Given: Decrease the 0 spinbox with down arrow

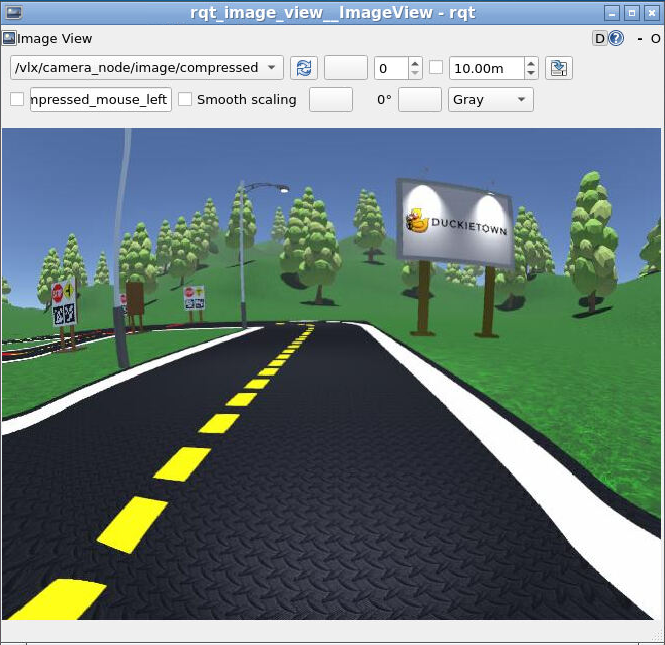Looking at the screenshot, I should (415, 74).
